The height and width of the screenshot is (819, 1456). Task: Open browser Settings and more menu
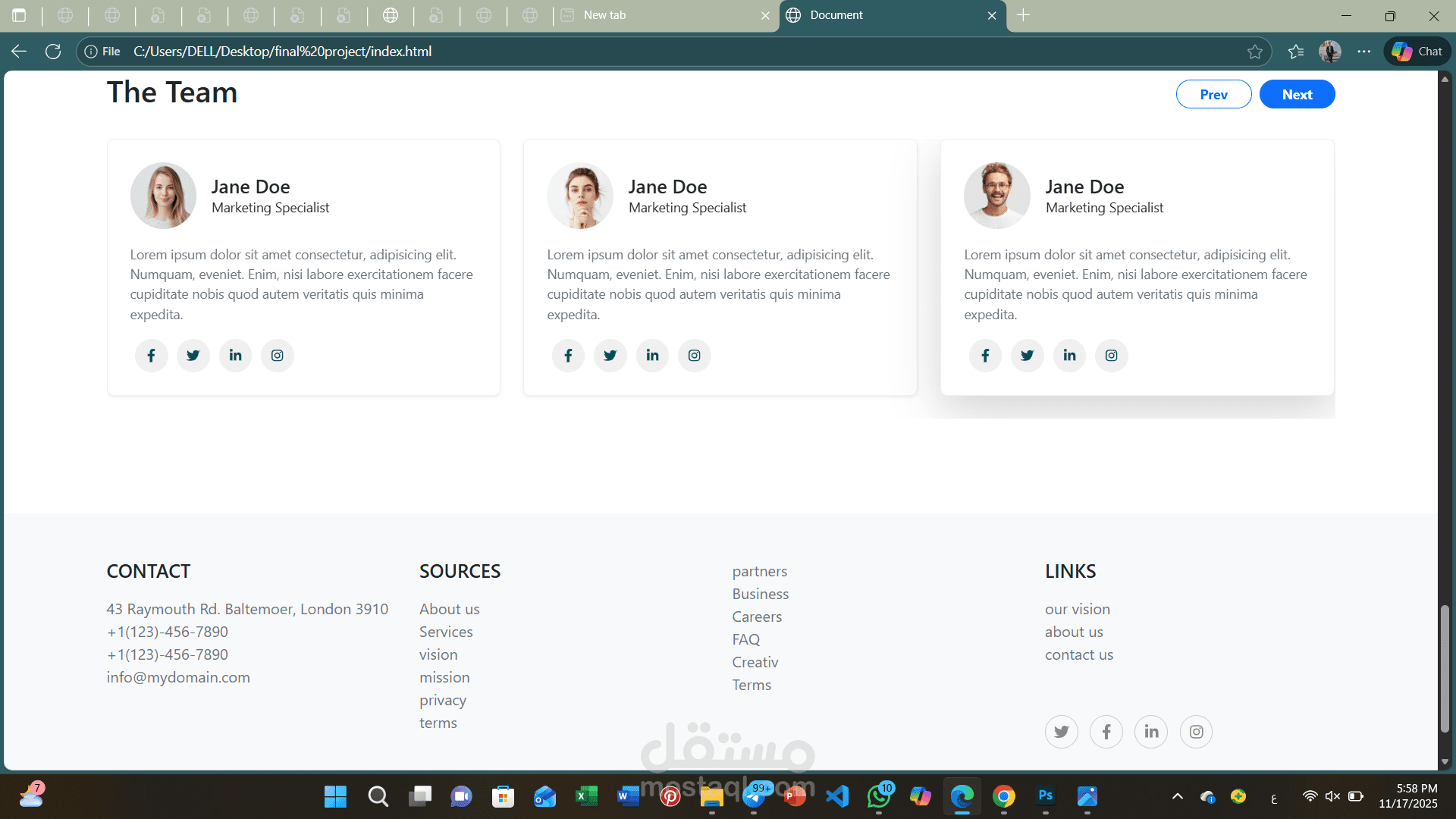1364,52
